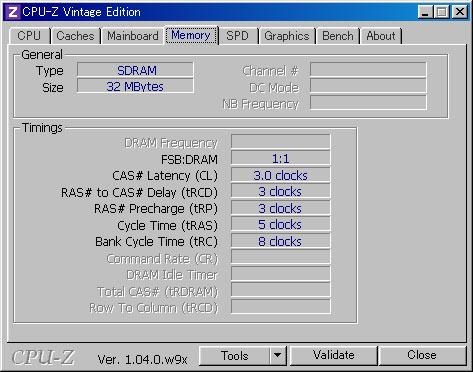Click the Validate button
Image resolution: width=473 pixels, height=372 pixels.
(334, 356)
